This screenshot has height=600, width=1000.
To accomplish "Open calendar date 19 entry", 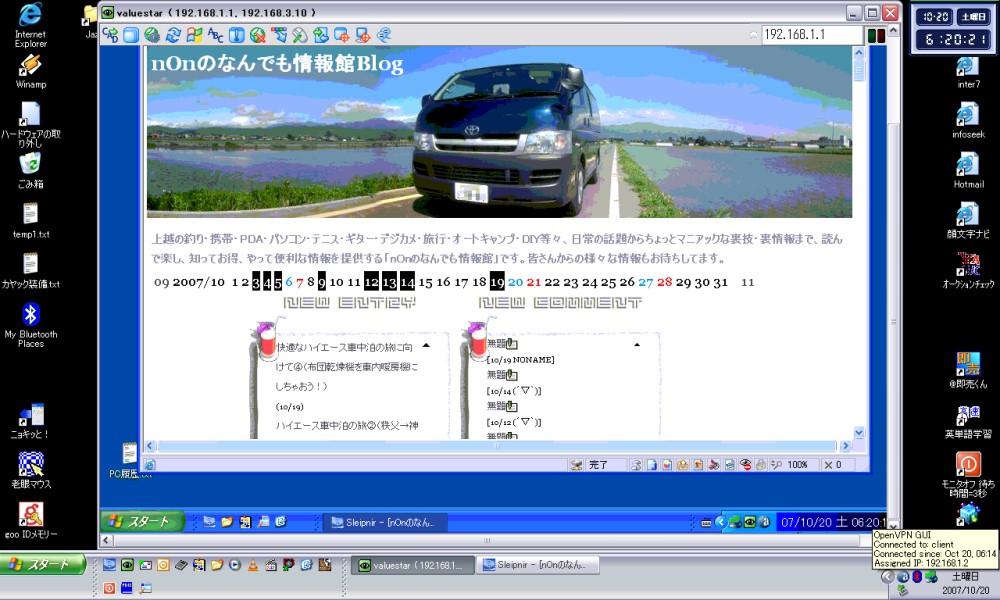I will coord(497,281).
